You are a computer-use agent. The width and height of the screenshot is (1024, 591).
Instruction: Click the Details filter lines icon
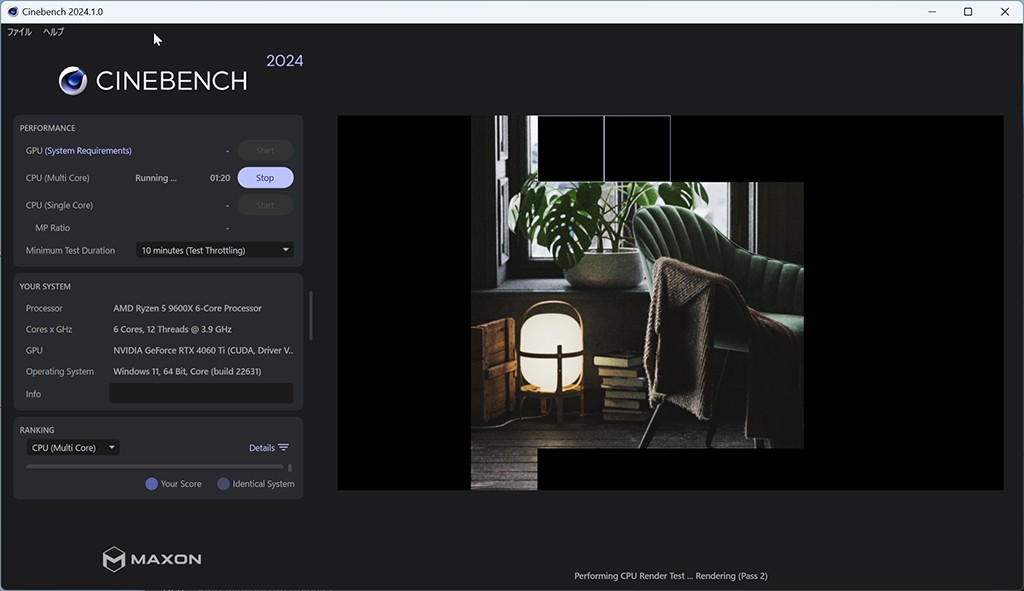point(283,447)
